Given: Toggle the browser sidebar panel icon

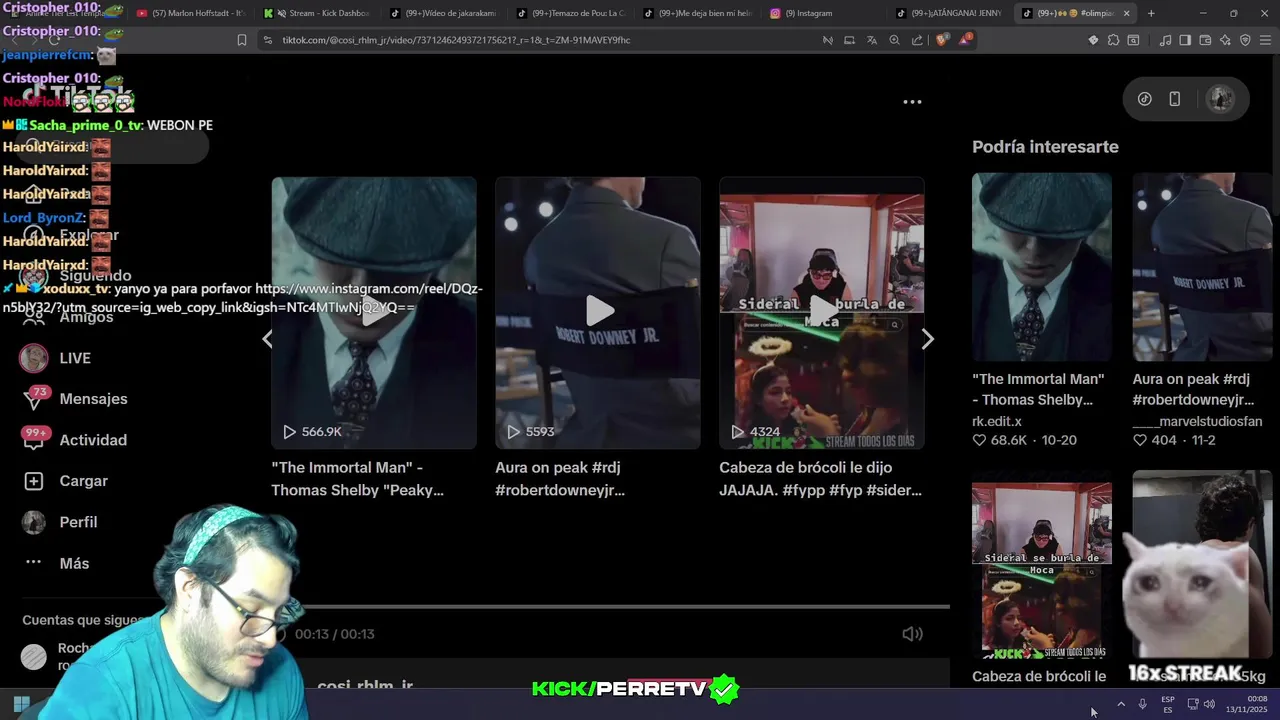Looking at the screenshot, I should tap(1185, 40).
